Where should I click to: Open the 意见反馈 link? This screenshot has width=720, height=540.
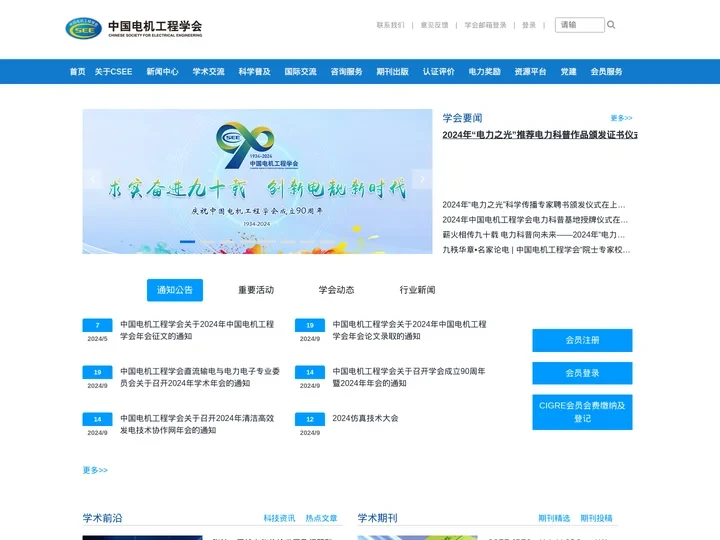tap(434, 25)
